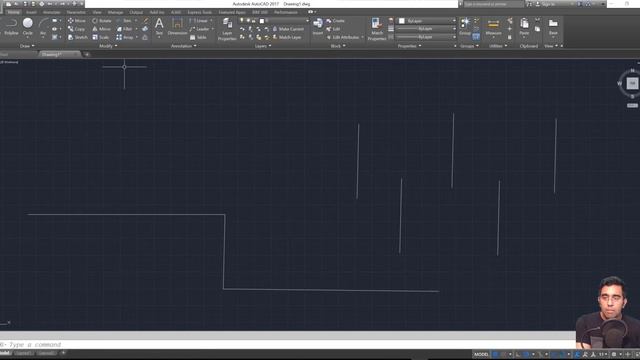Click the Stretch tool
Viewport: 640px width, 360px height.
click(x=77, y=37)
